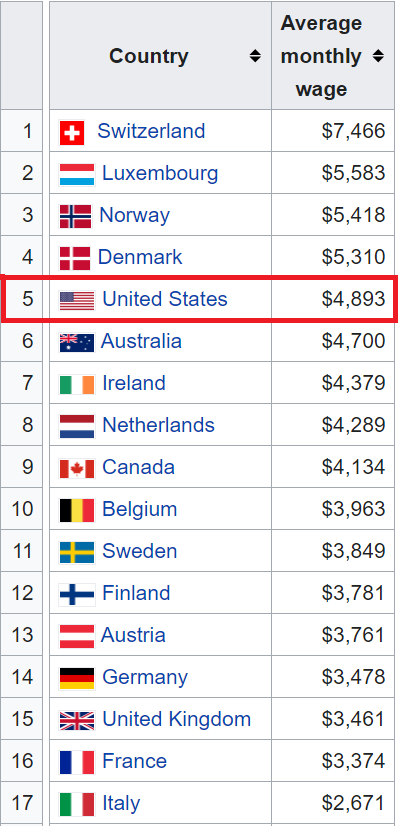399x826 pixels.
Task: Open the Finland link
Action: [136, 593]
